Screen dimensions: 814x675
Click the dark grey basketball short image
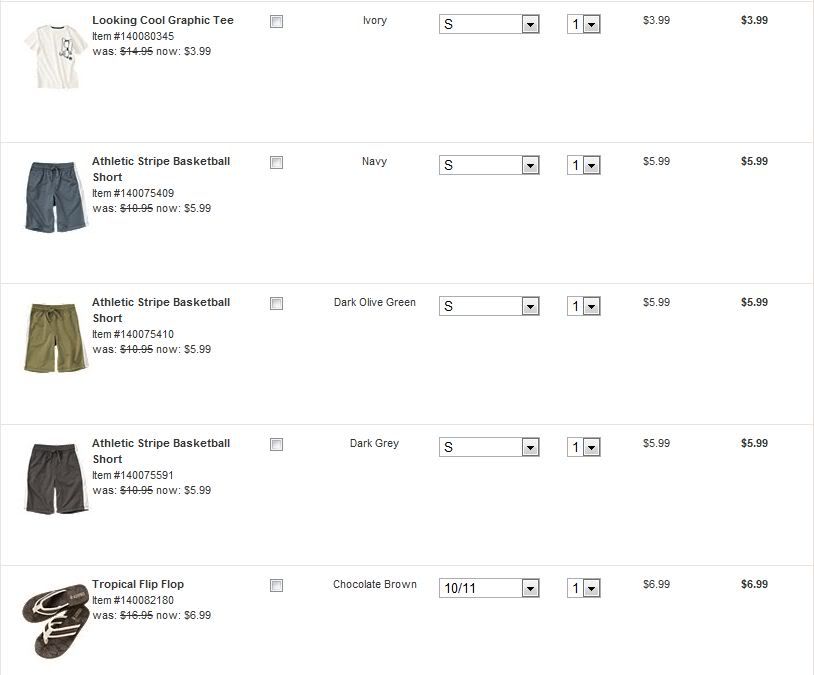click(x=54, y=478)
